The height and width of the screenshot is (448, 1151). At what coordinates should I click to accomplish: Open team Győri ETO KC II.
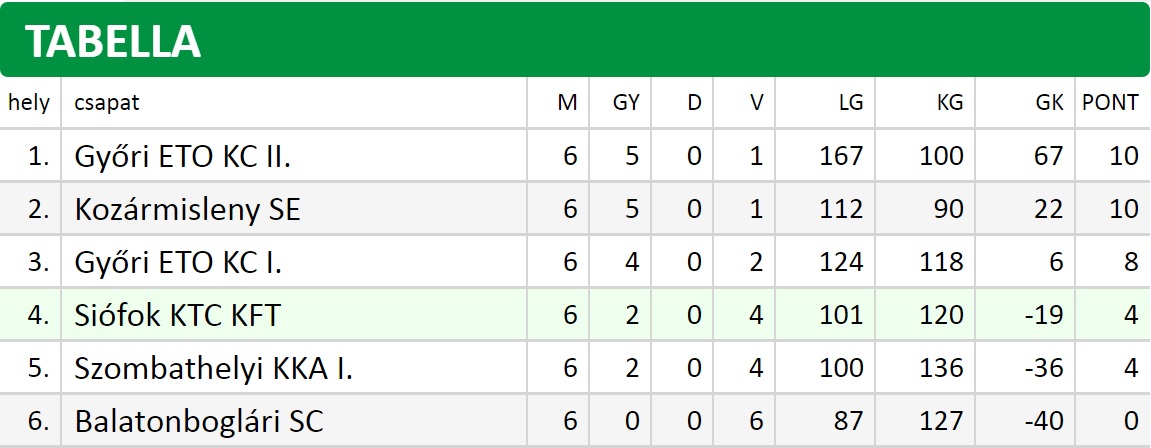point(182,156)
